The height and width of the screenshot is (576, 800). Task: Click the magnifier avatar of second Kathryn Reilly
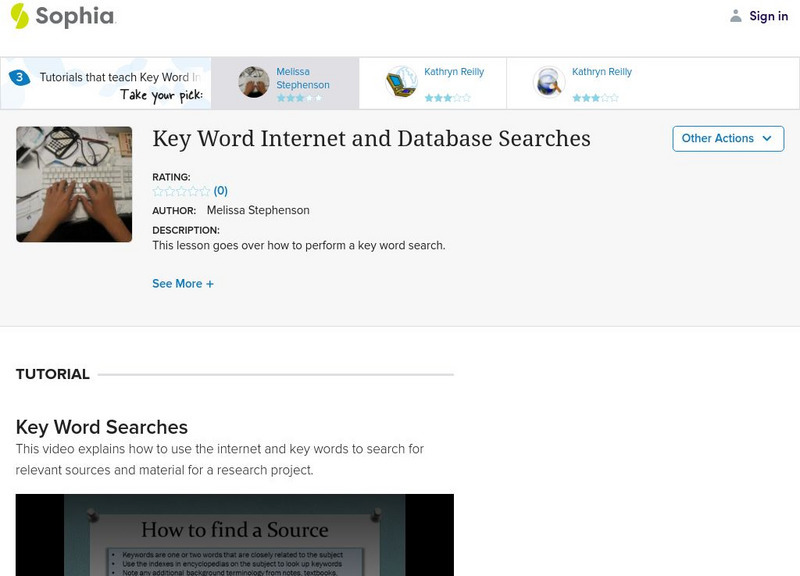click(x=549, y=82)
